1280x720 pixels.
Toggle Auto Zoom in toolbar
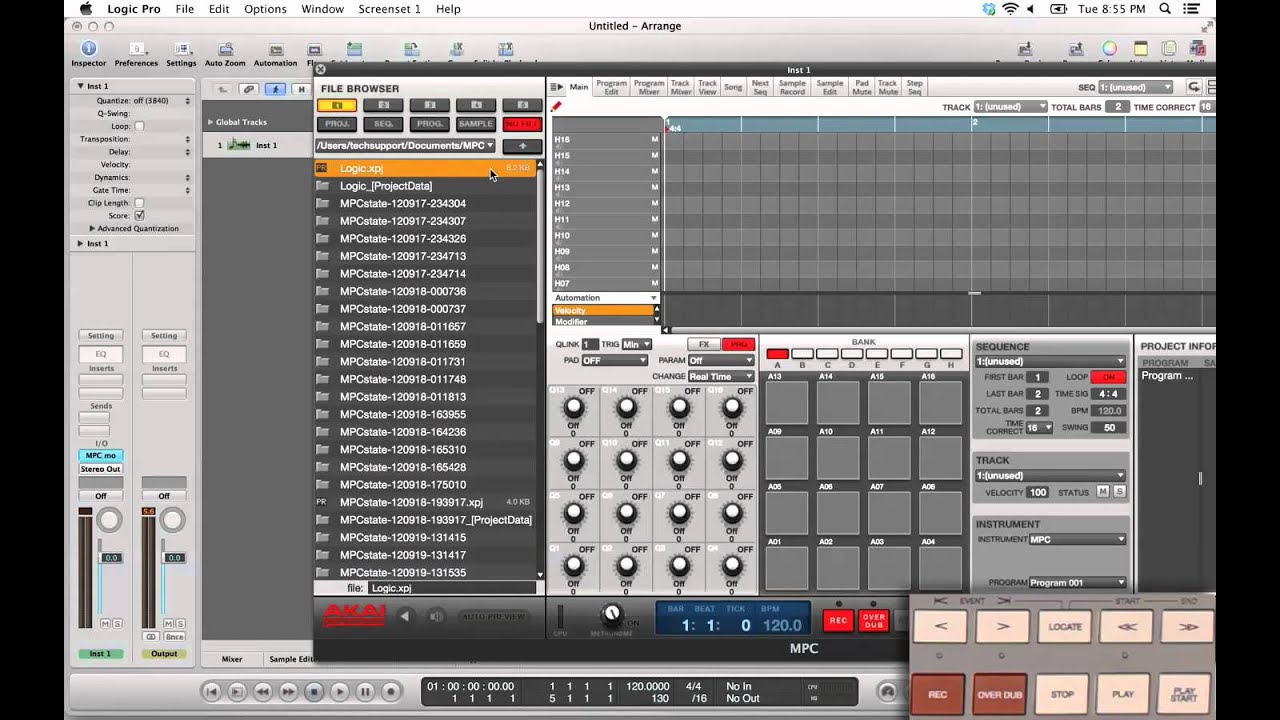click(x=225, y=54)
